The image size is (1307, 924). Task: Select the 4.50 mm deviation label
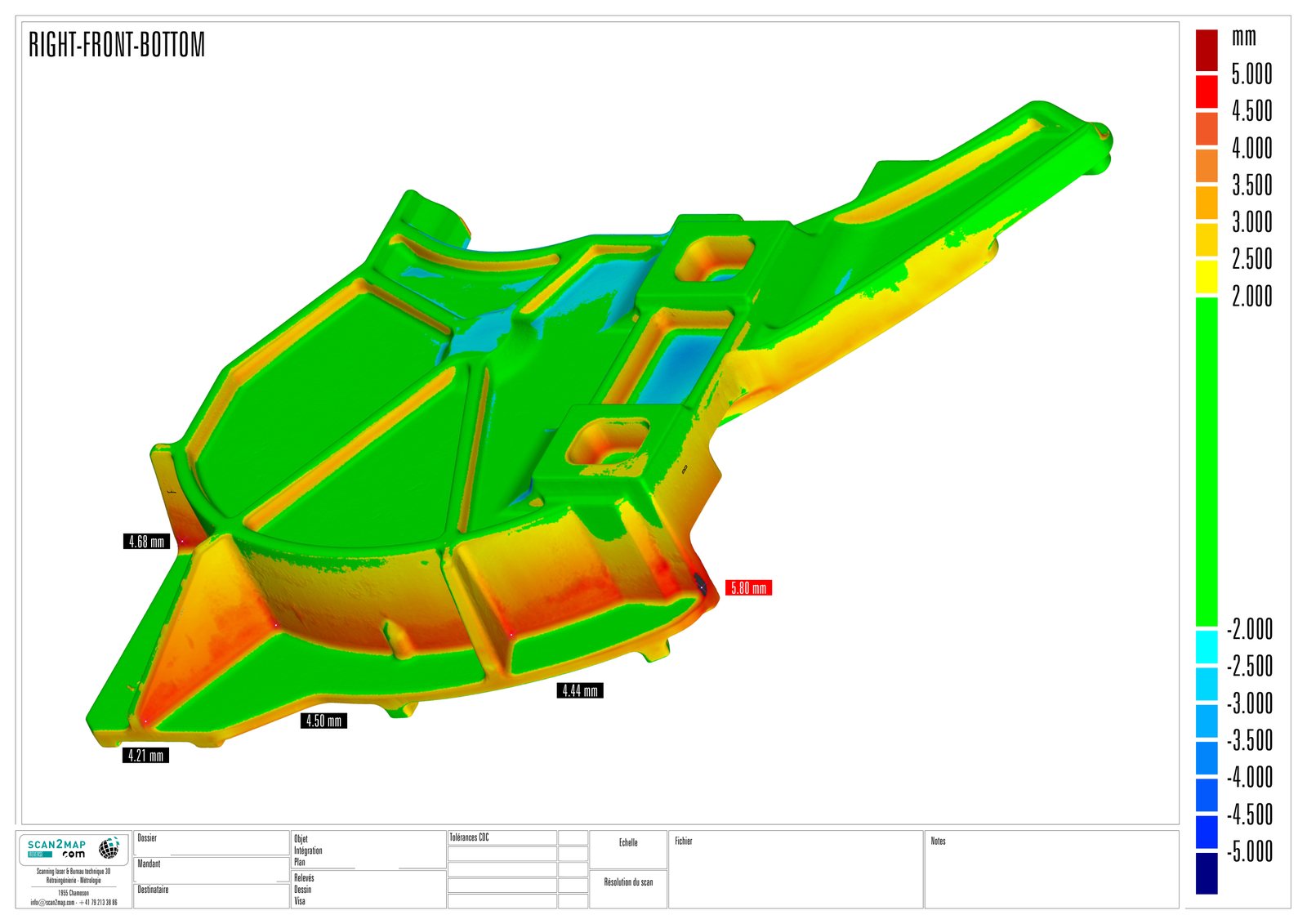pos(323,721)
